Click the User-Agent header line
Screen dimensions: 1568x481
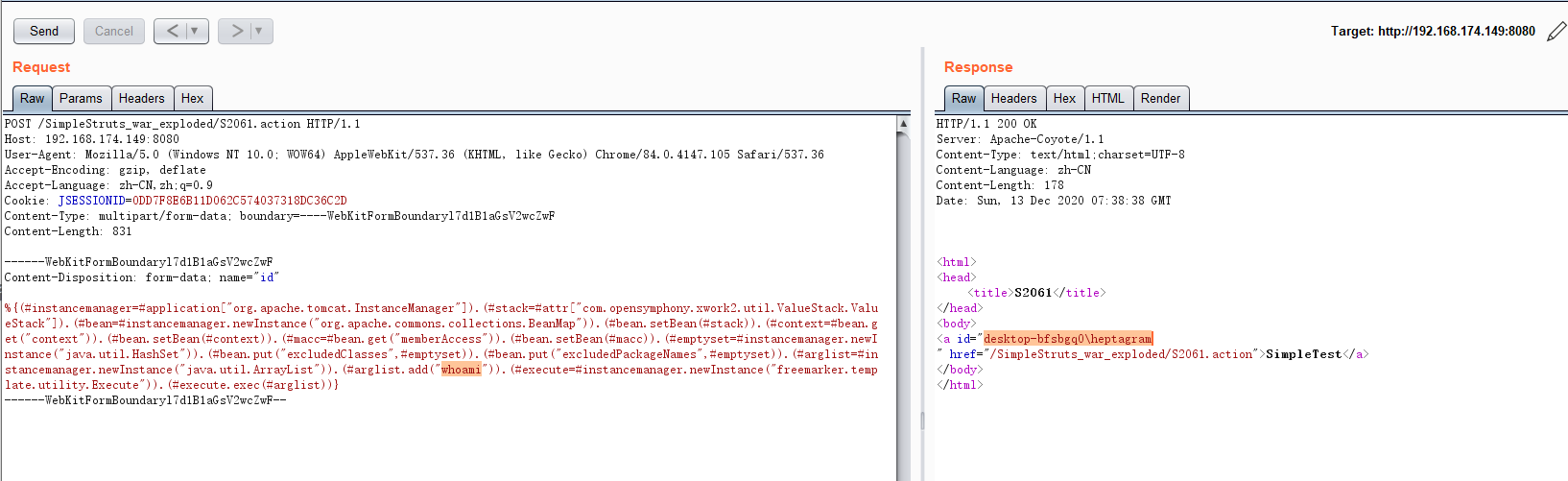pyautogui.click(x=414, y=155)
